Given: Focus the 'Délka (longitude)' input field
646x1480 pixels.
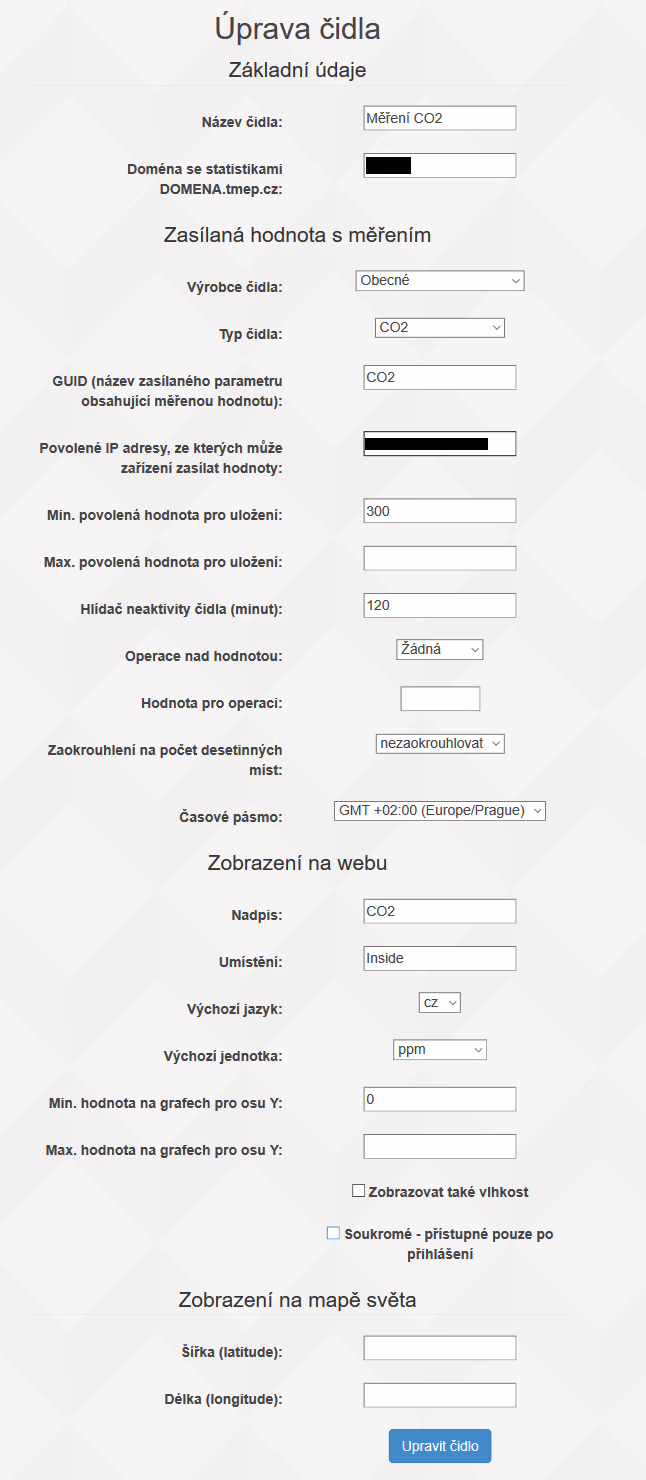Looking at the screenshot, I should point(440,1395).
